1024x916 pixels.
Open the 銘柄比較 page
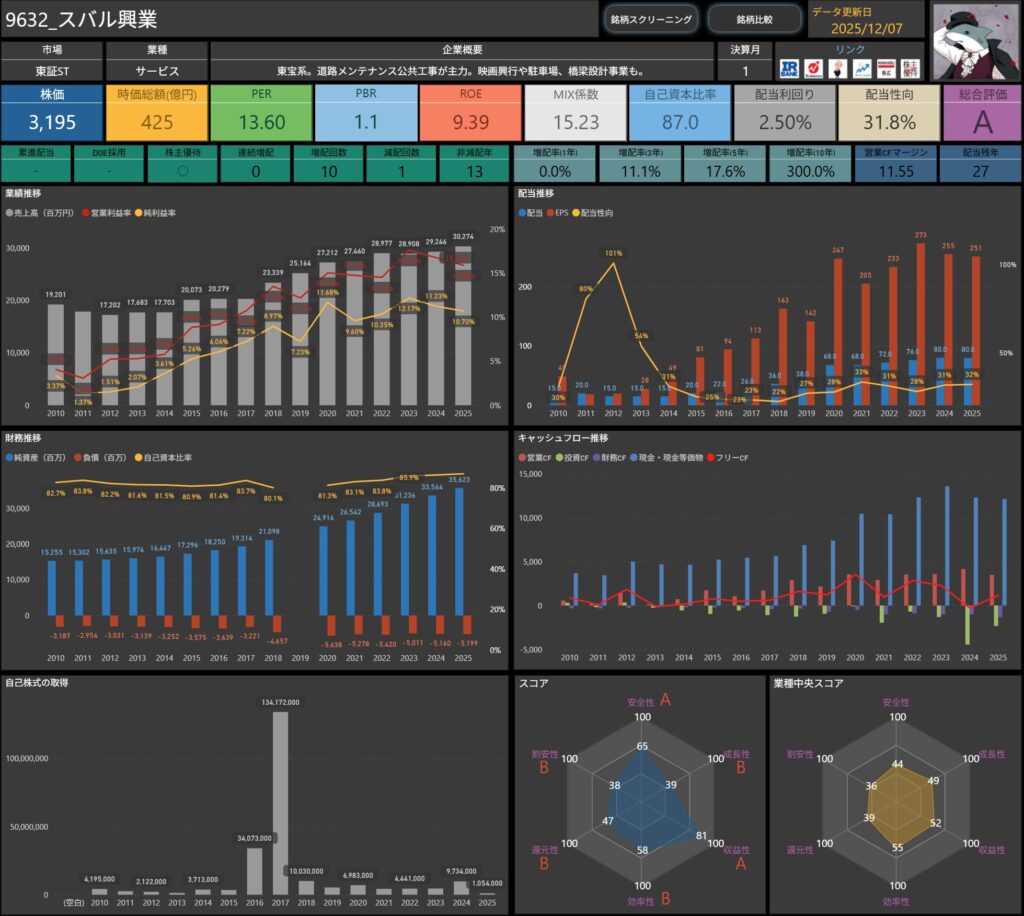(754, 19)
